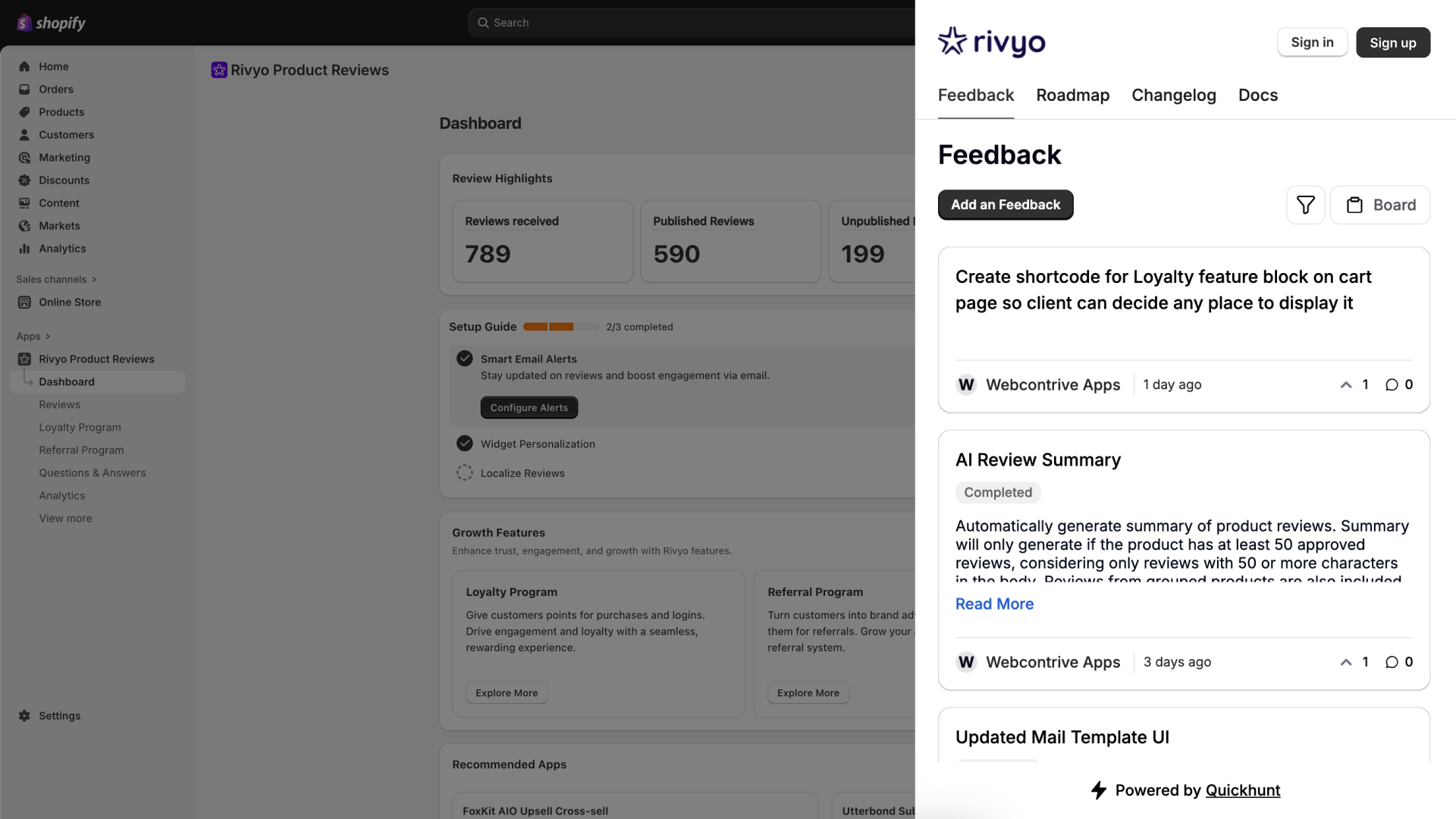Viewport: 1456px width, 819px height.
Task: Click the Shopify search field
Action: click(692, 23)
